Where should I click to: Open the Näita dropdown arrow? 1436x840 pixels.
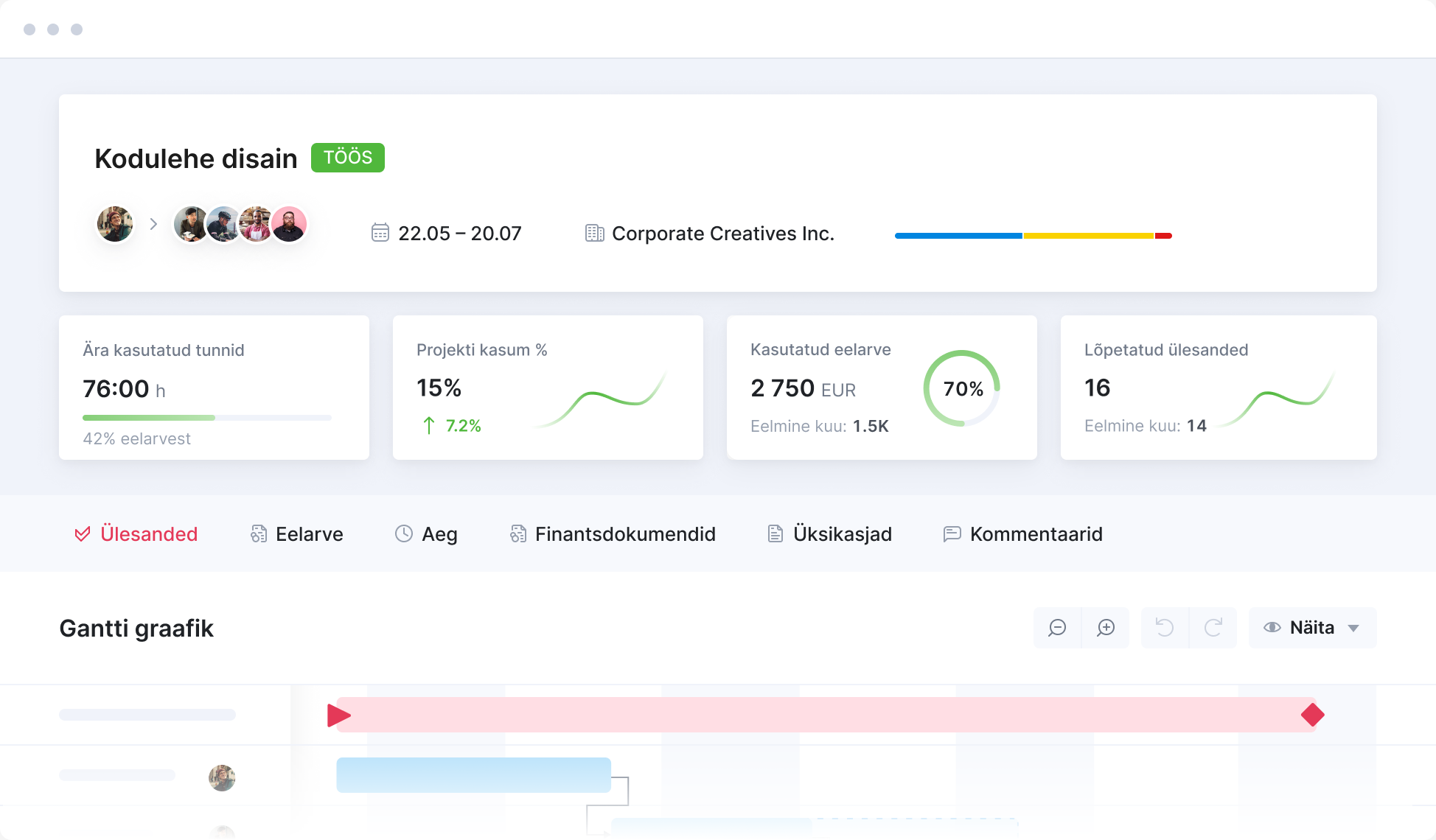[x=1353, y=629]
